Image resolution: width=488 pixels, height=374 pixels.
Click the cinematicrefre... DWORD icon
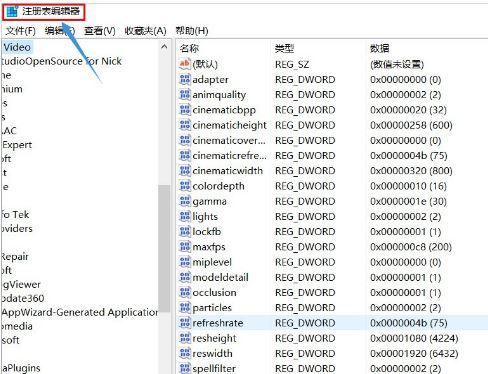tap(185, 156)
